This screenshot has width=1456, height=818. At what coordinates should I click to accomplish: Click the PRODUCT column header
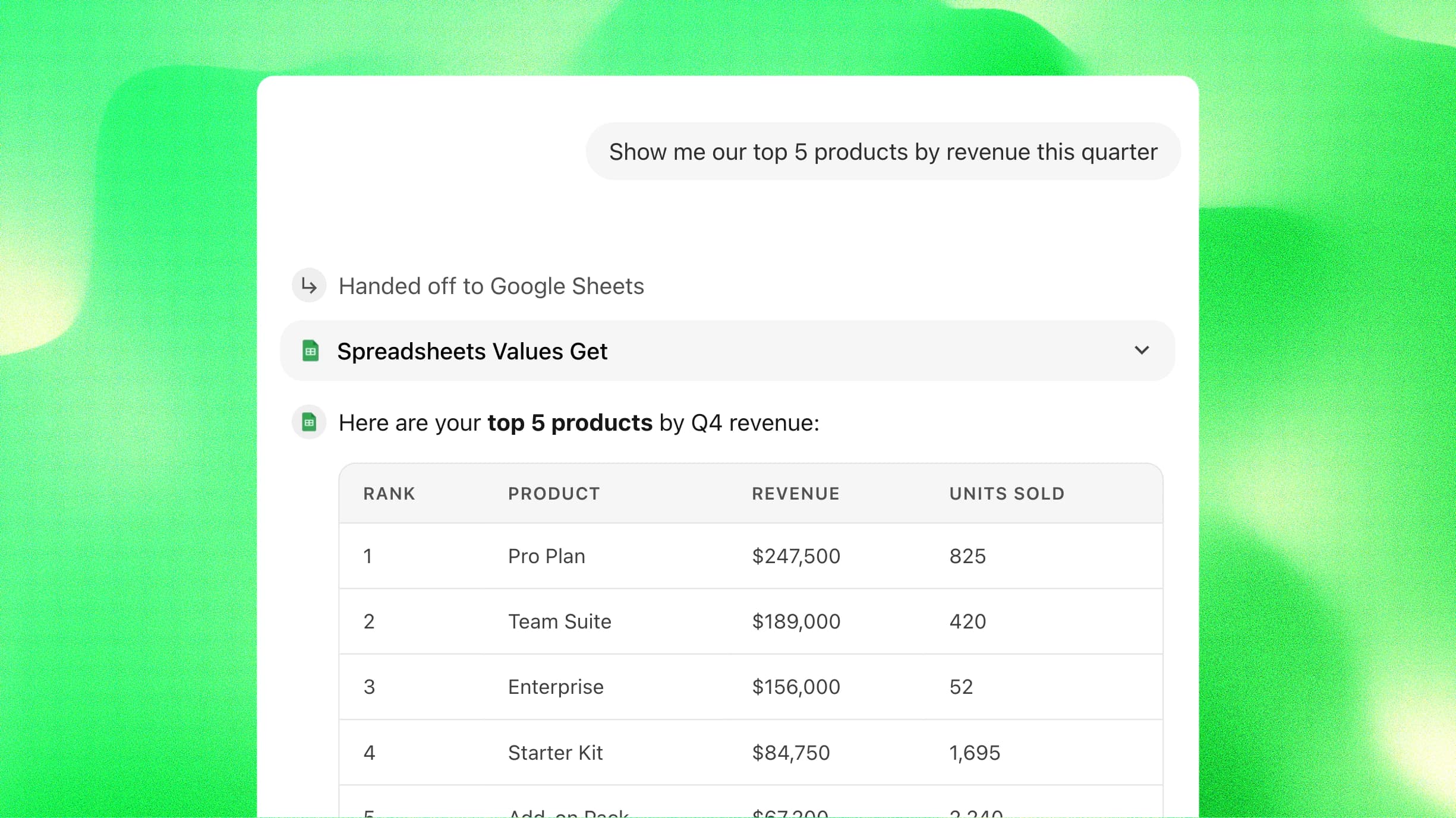point(553,493)
